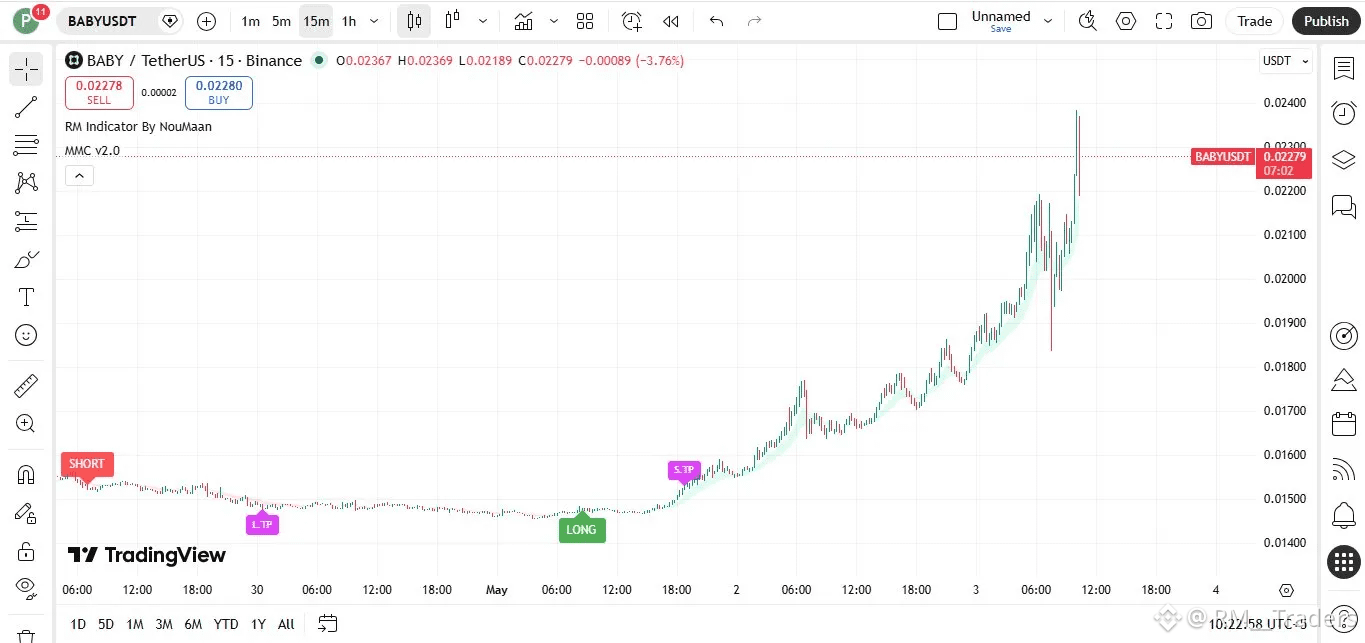Open the USDT currency dropdown

[1285, 61]
